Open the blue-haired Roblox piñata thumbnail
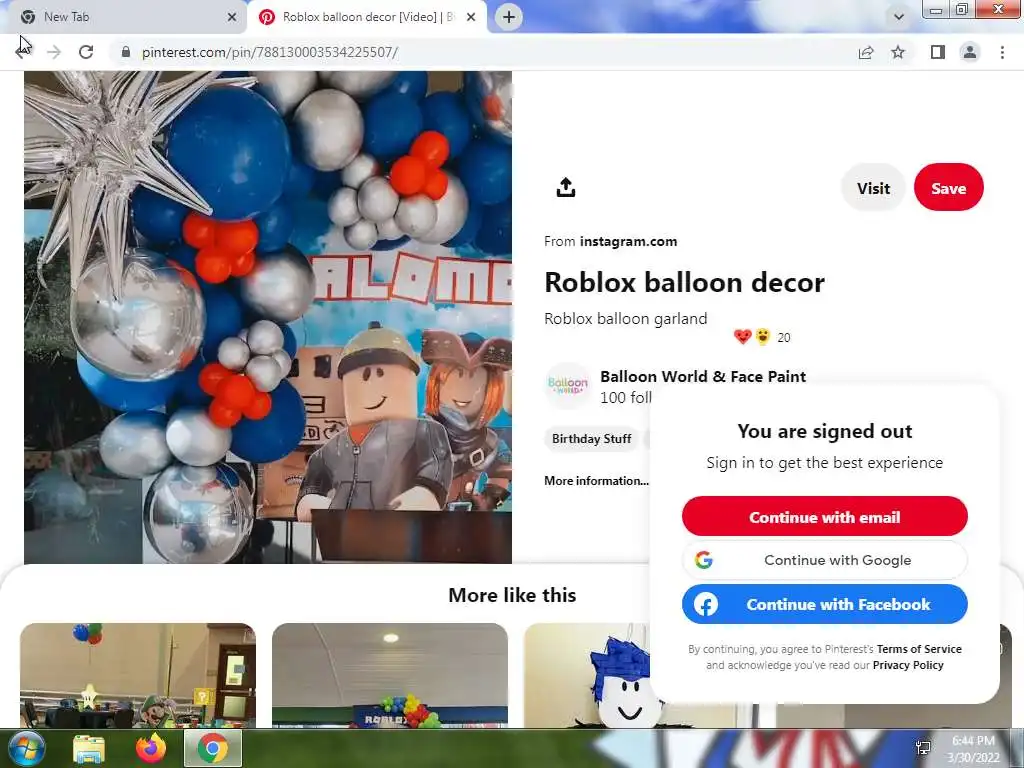This screenshot has height=768, width=1024. [x=586, y=675]
